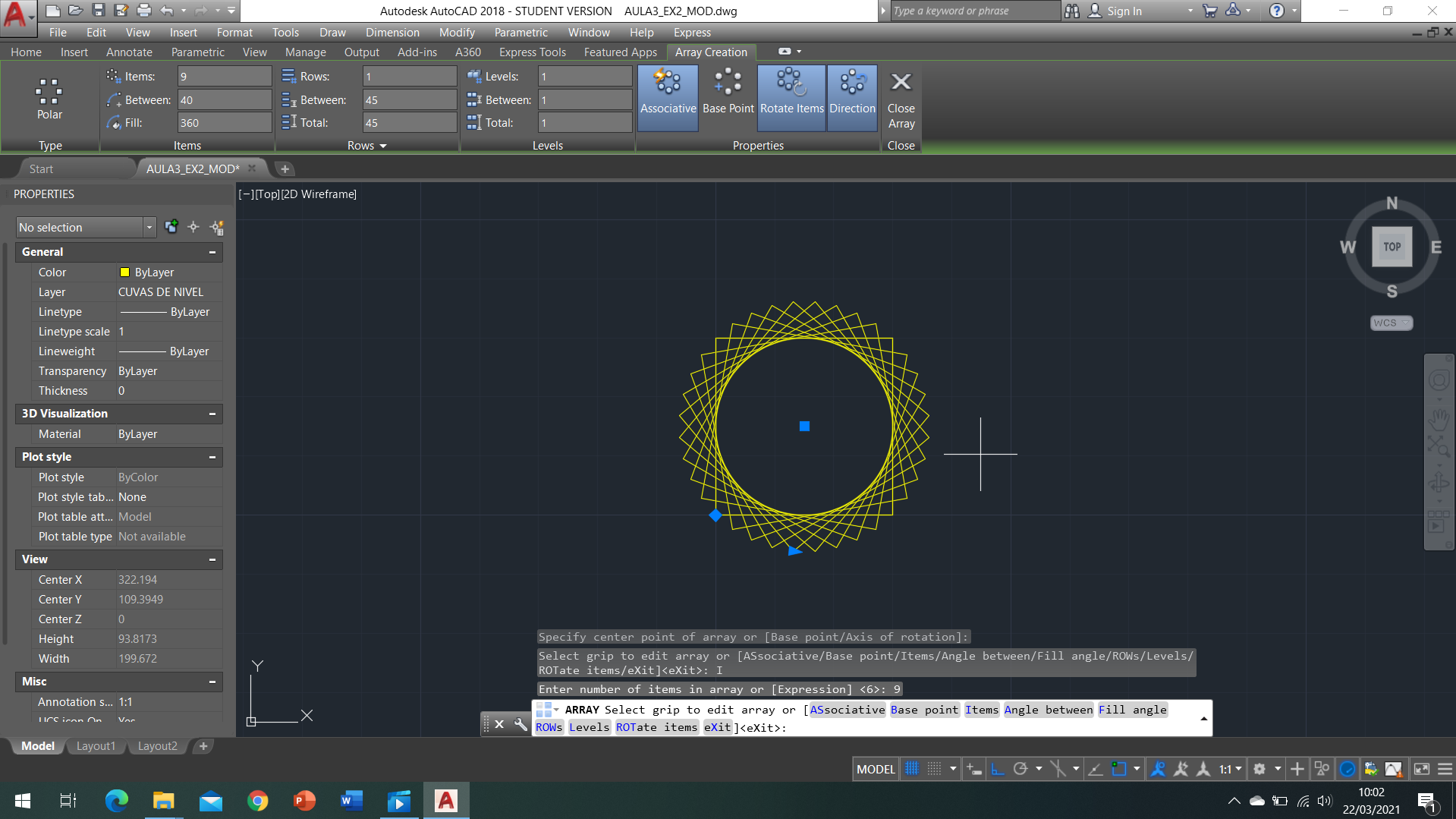Image resolution: width=1456 pixels, height=819 pixels.
Task: Click the Base Point array button
Action: pos(728,92)
